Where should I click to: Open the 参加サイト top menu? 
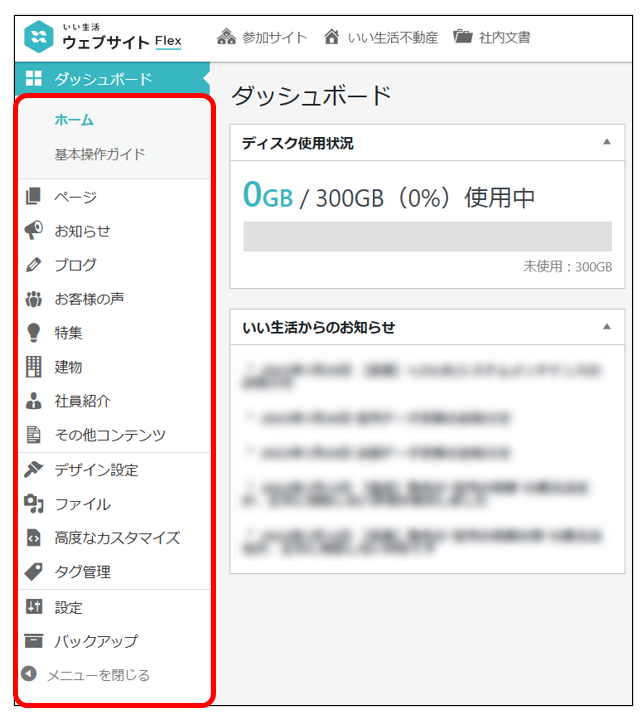(262, 38)
